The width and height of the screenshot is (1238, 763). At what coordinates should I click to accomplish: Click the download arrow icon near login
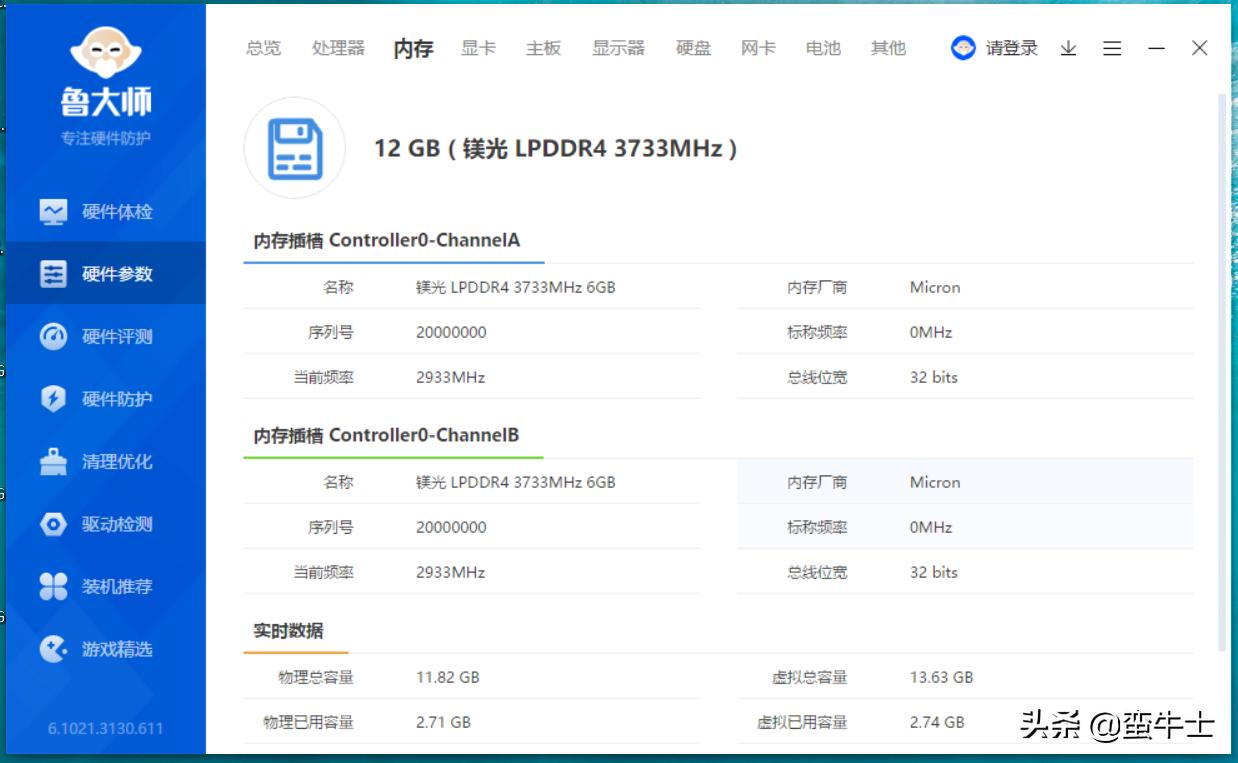click(1068, 48)
